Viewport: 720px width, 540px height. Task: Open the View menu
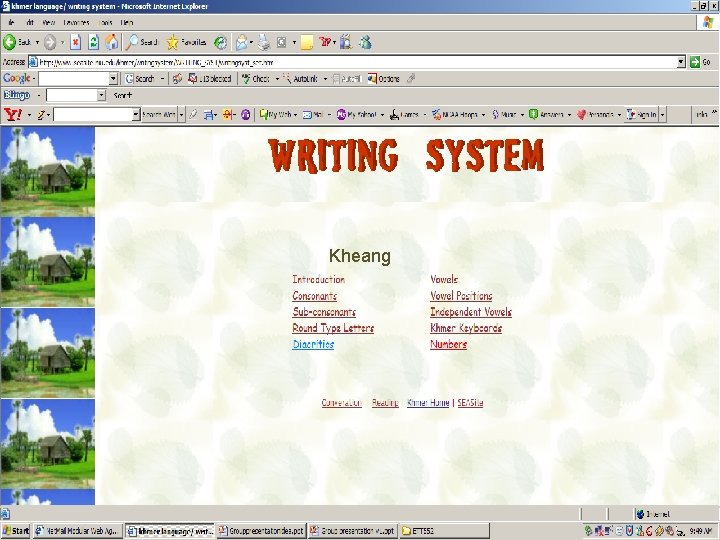pos(49,22)
